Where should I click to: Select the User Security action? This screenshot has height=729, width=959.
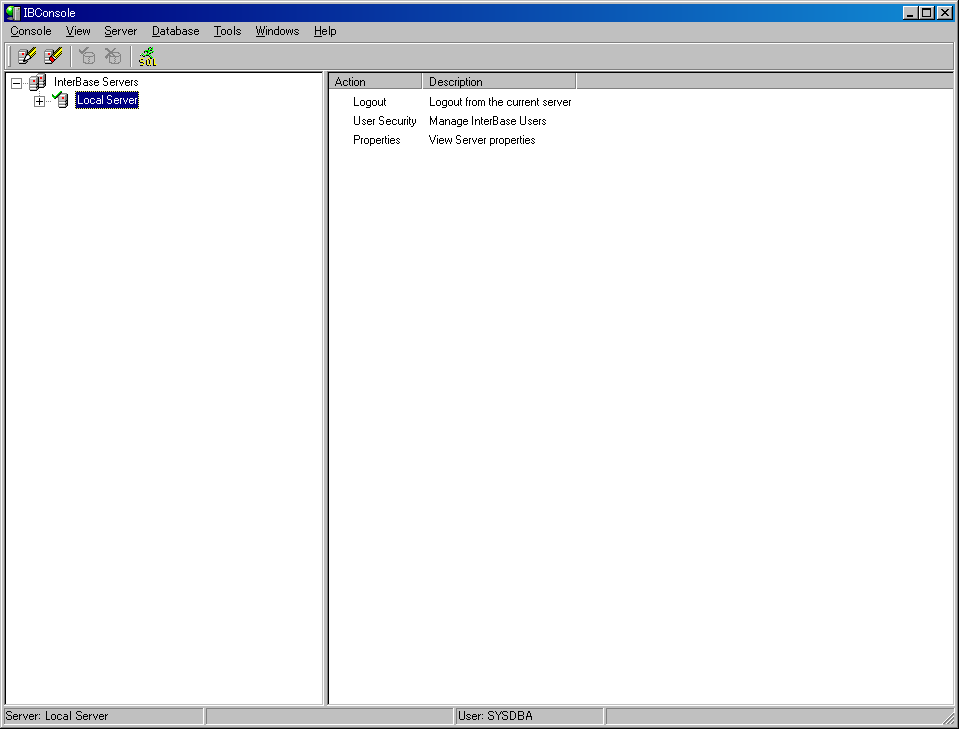tap(384, 121)
